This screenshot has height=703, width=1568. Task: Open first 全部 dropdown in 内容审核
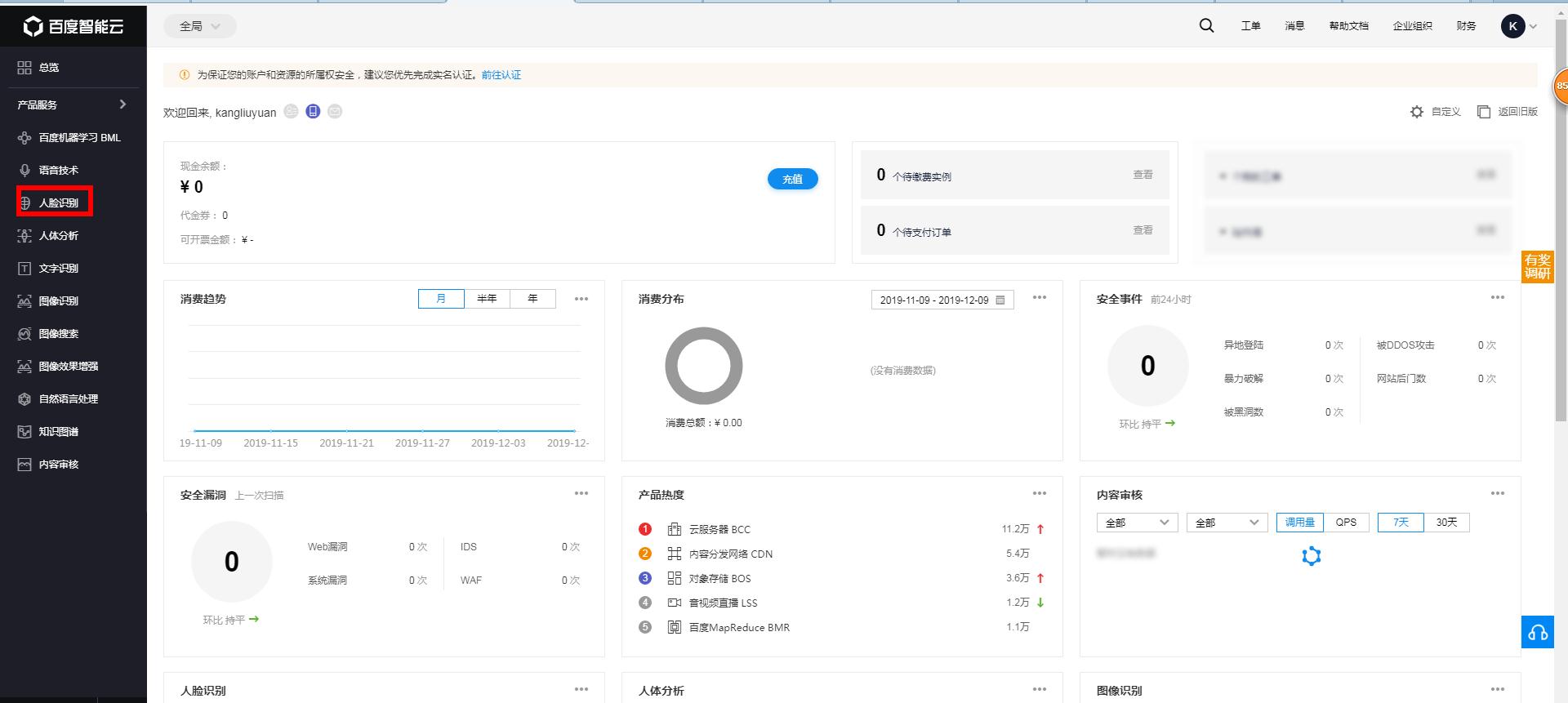point(1137,523)
